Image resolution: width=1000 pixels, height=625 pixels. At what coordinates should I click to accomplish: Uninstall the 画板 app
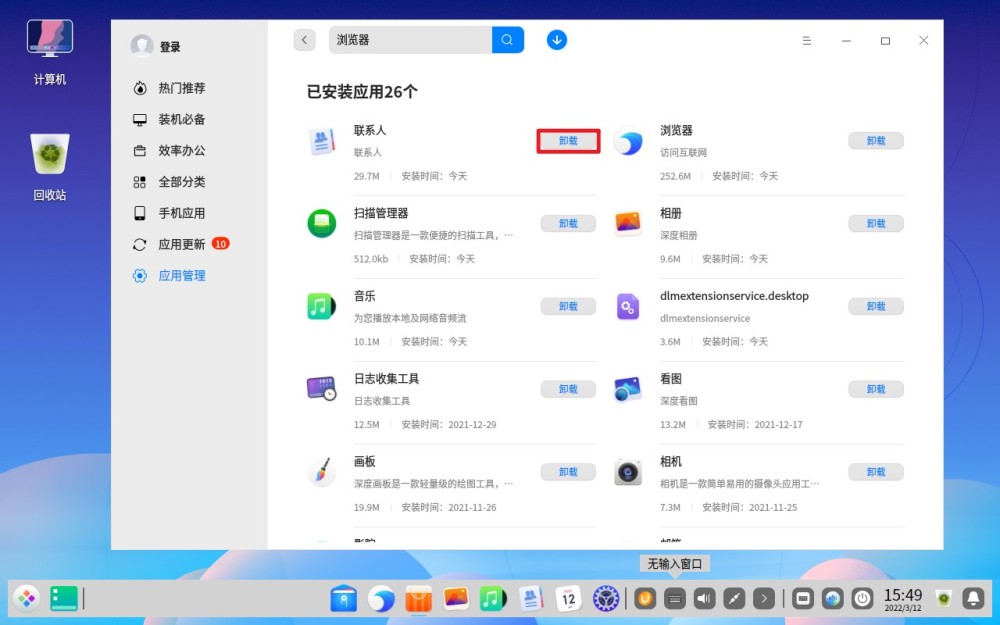(x=568, y=472)
